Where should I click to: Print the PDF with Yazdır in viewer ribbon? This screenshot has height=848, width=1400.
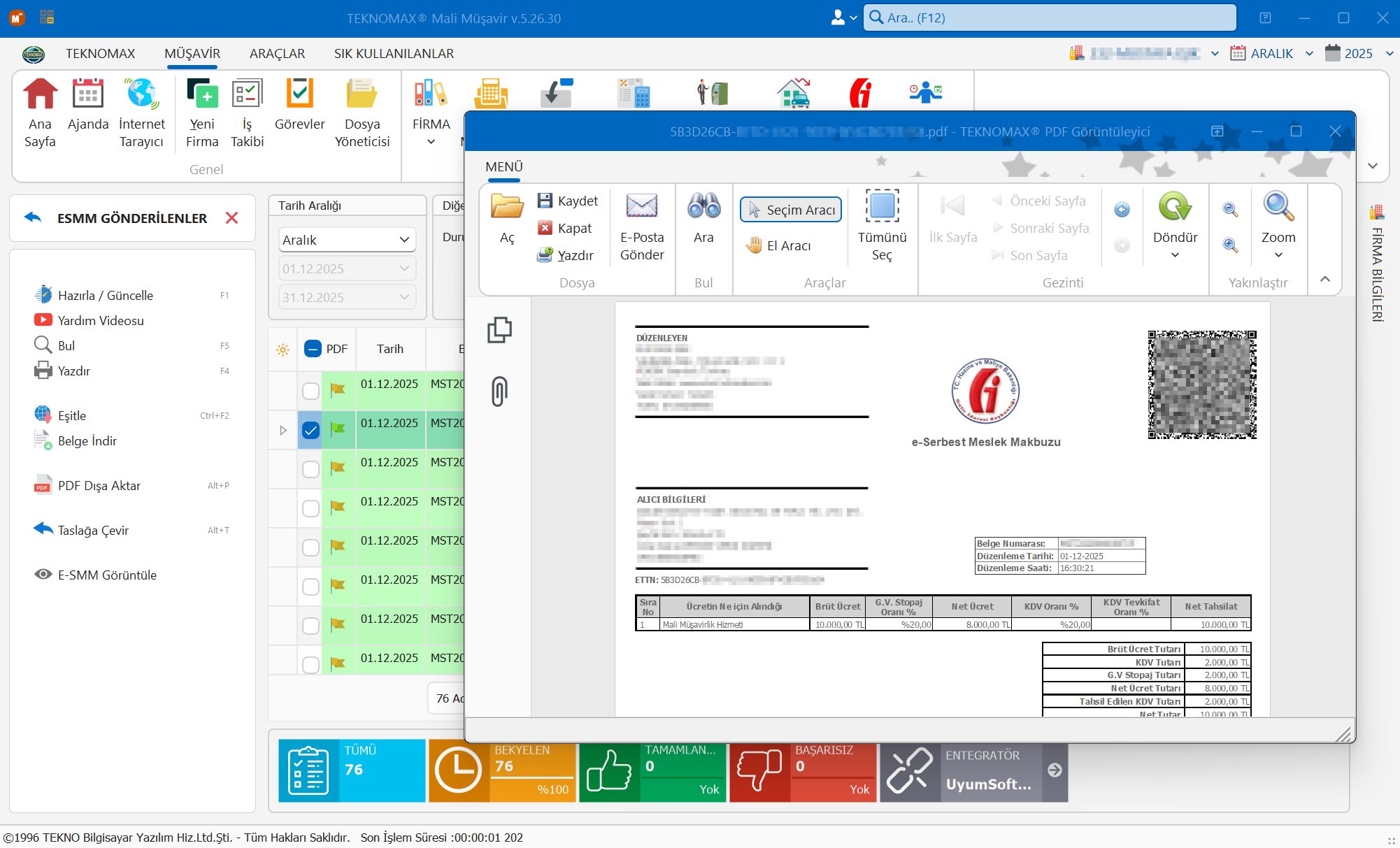click(x=565, y=255)
